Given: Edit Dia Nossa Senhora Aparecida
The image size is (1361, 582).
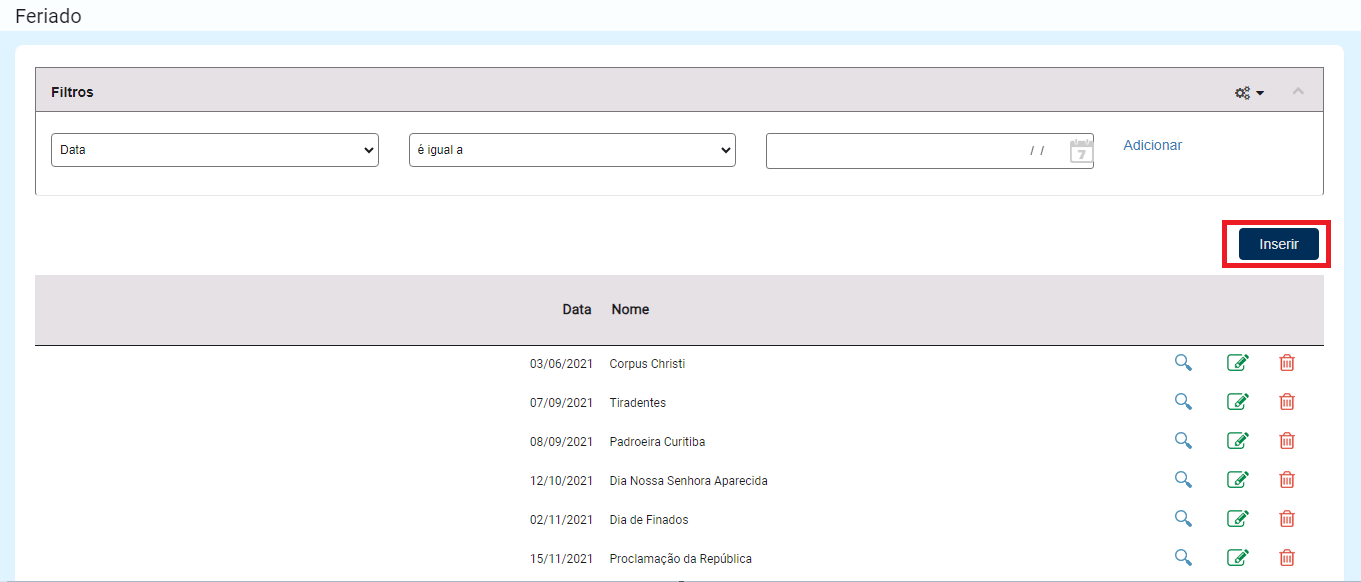Looking at the screenshot, I should [x=1238, y=480].
